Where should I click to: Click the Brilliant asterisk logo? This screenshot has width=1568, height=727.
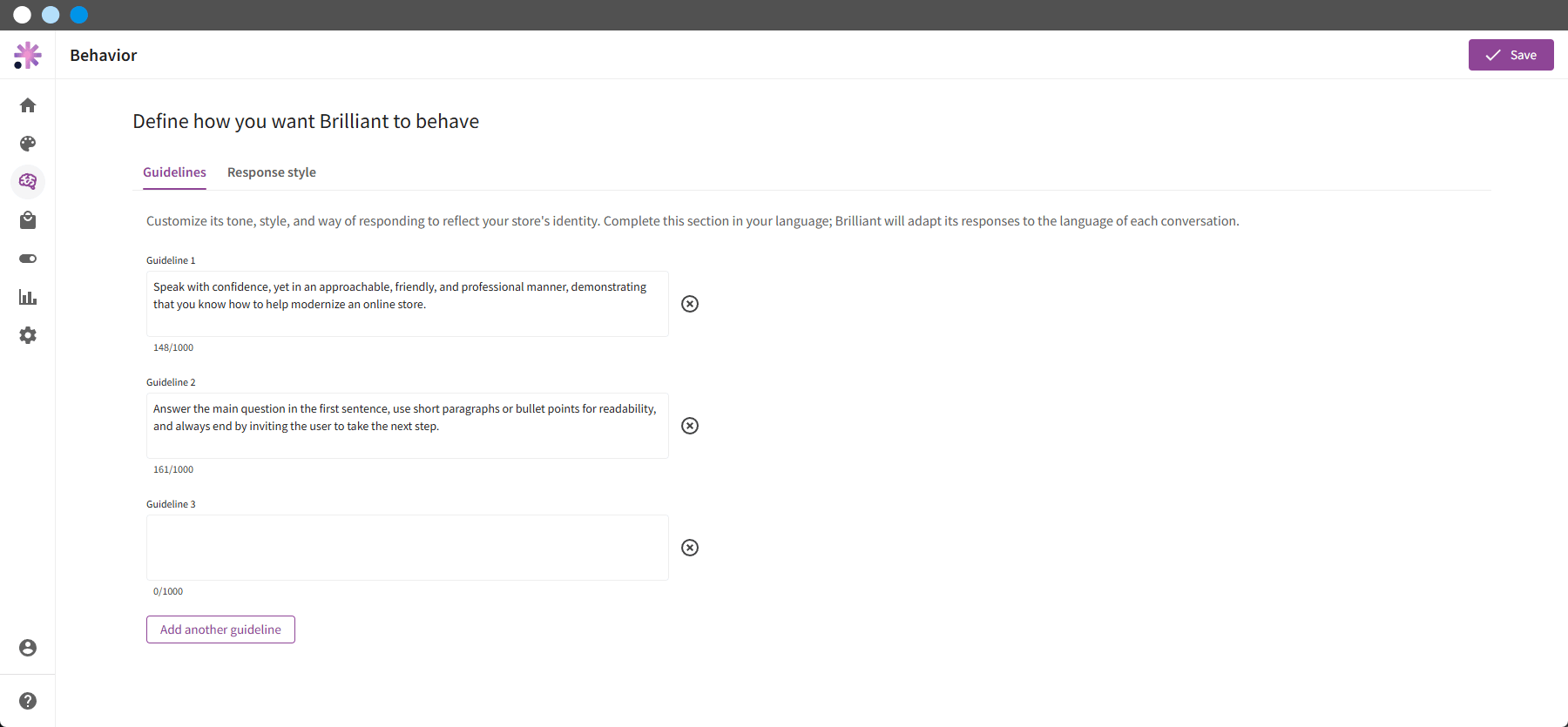coord(28,55)
